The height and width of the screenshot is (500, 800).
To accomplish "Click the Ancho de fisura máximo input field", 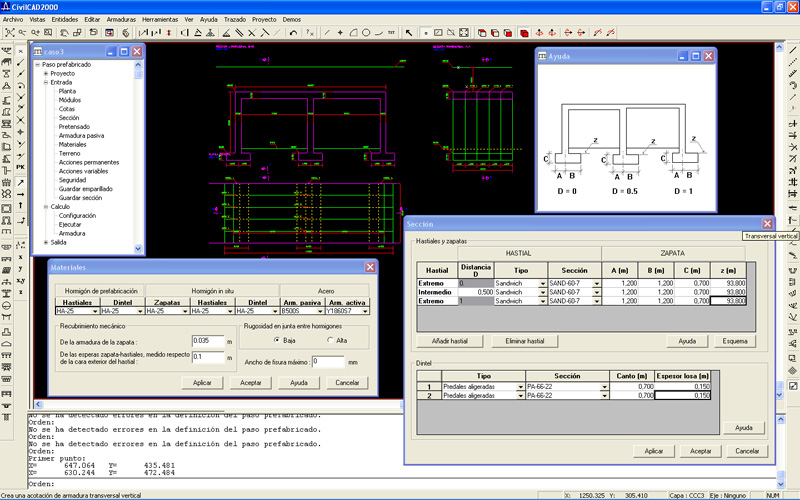I will pos(327,361).
